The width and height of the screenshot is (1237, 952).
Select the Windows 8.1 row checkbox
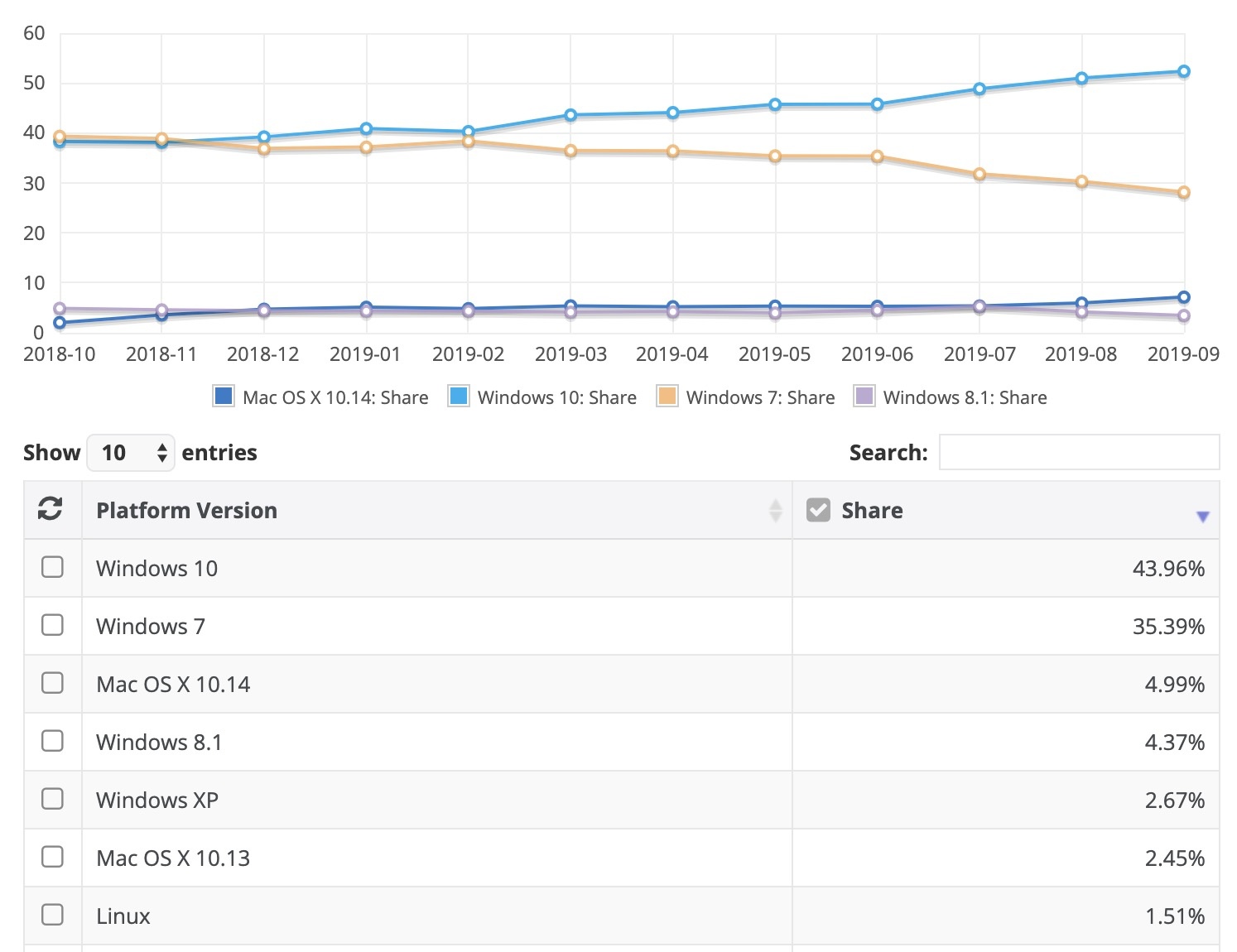(52, 741)
